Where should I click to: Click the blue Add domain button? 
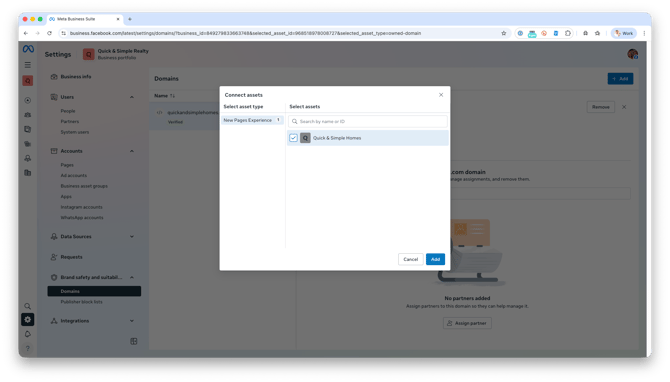click(620, 79)
